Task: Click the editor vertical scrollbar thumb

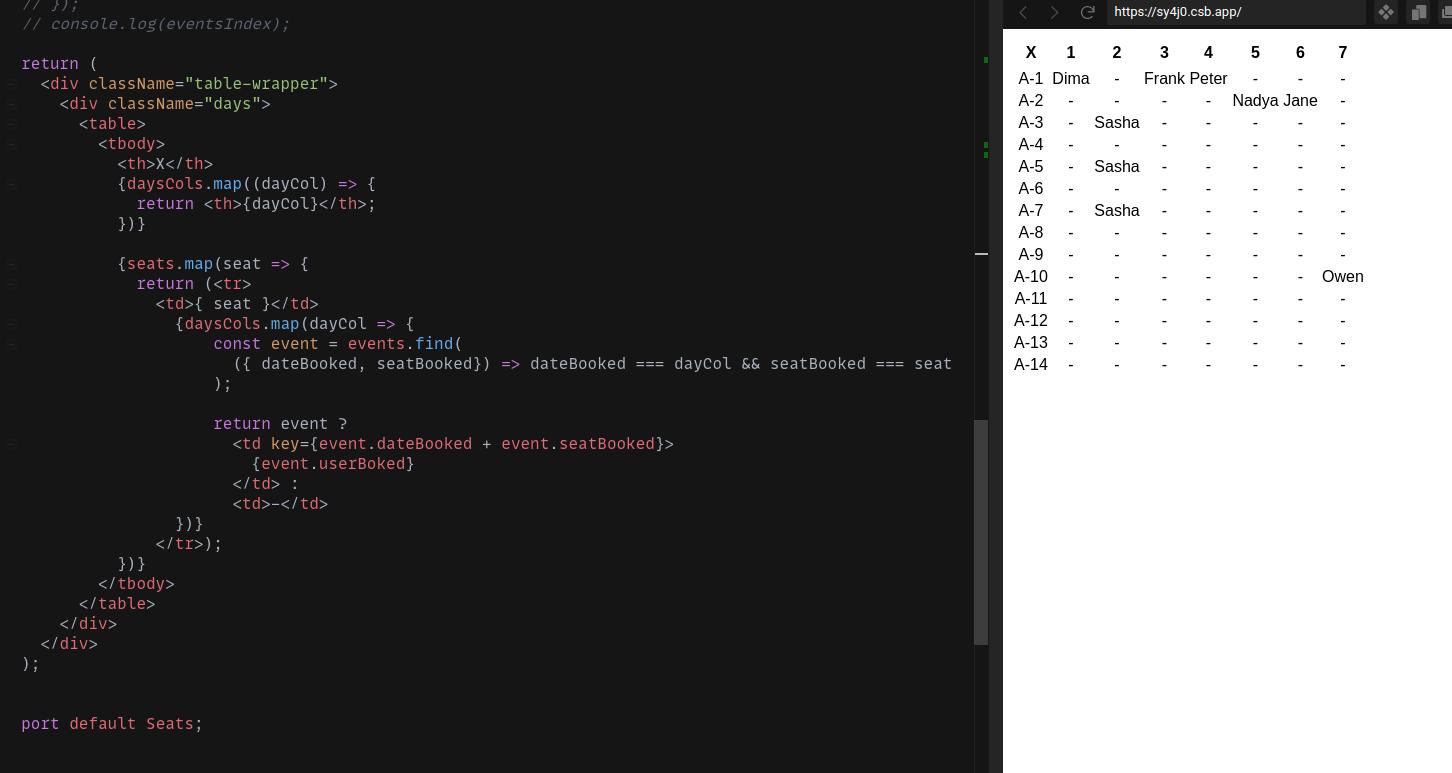Action: pyautogui.click(x=981, y=531)
